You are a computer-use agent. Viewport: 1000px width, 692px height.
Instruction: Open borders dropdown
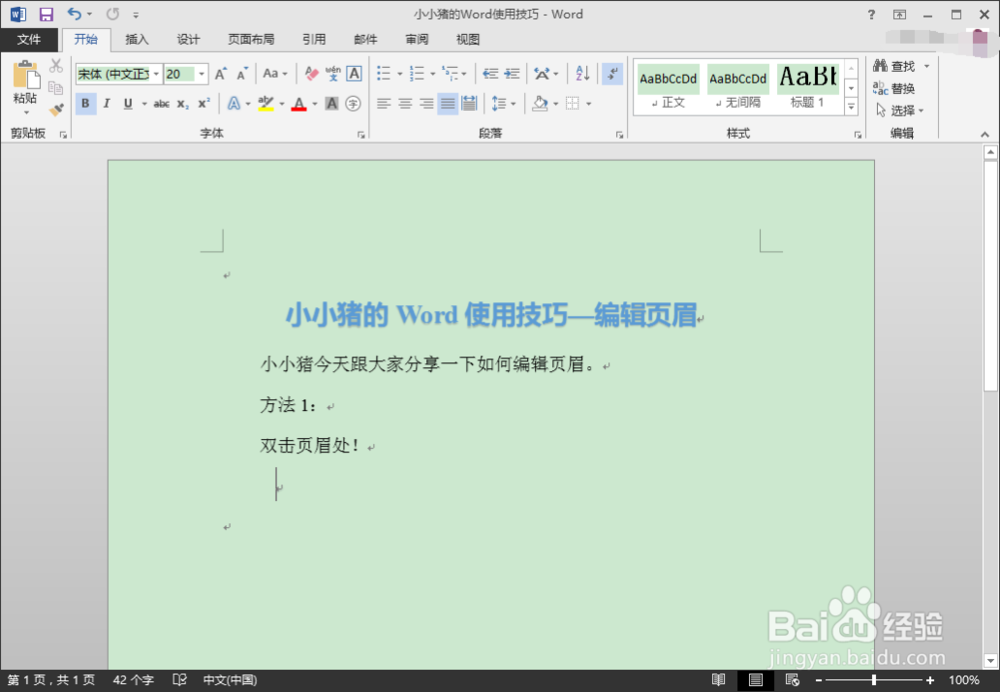[x=588, y=103]
